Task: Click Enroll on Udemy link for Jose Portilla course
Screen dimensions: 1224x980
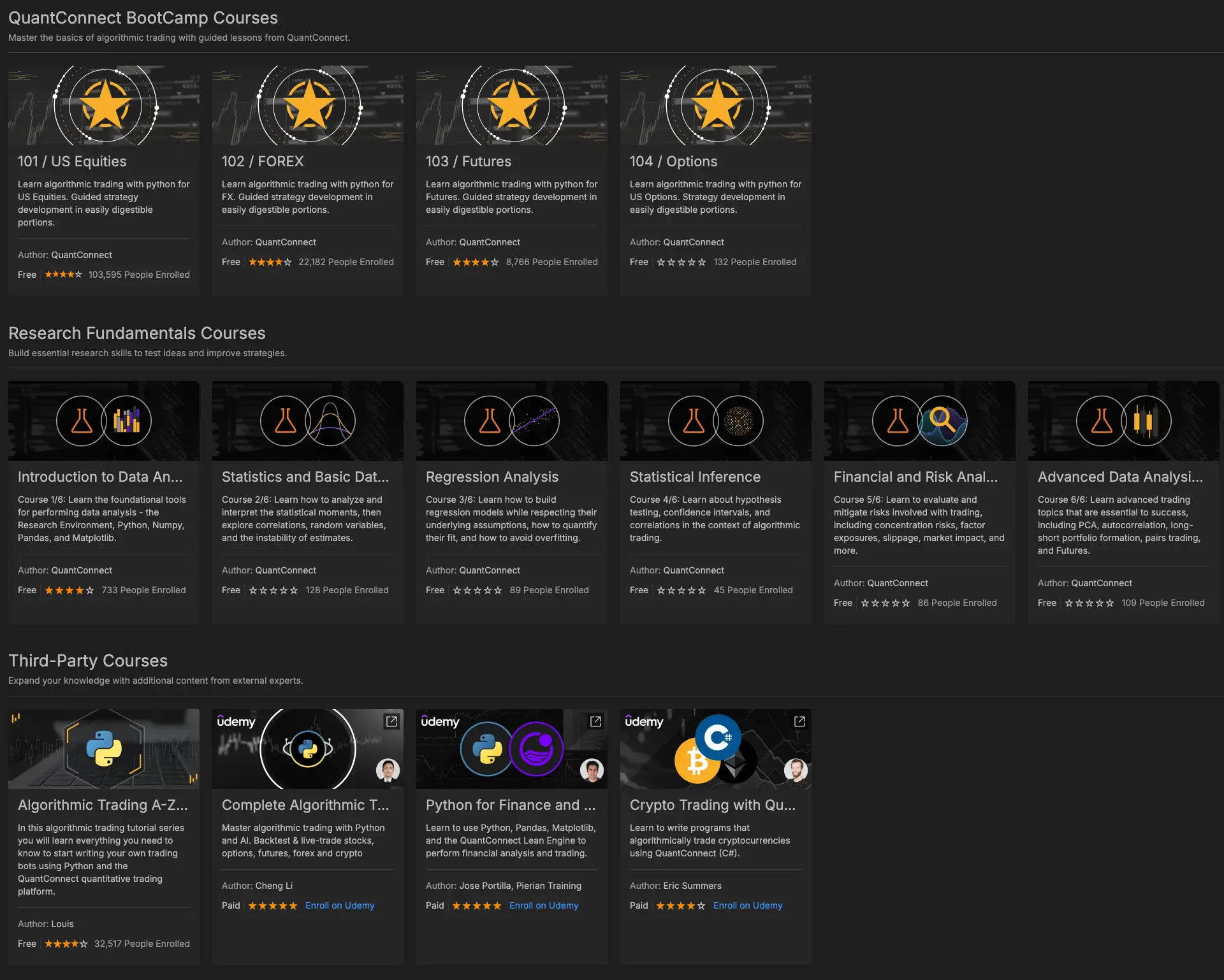Action: pos(544,905)
